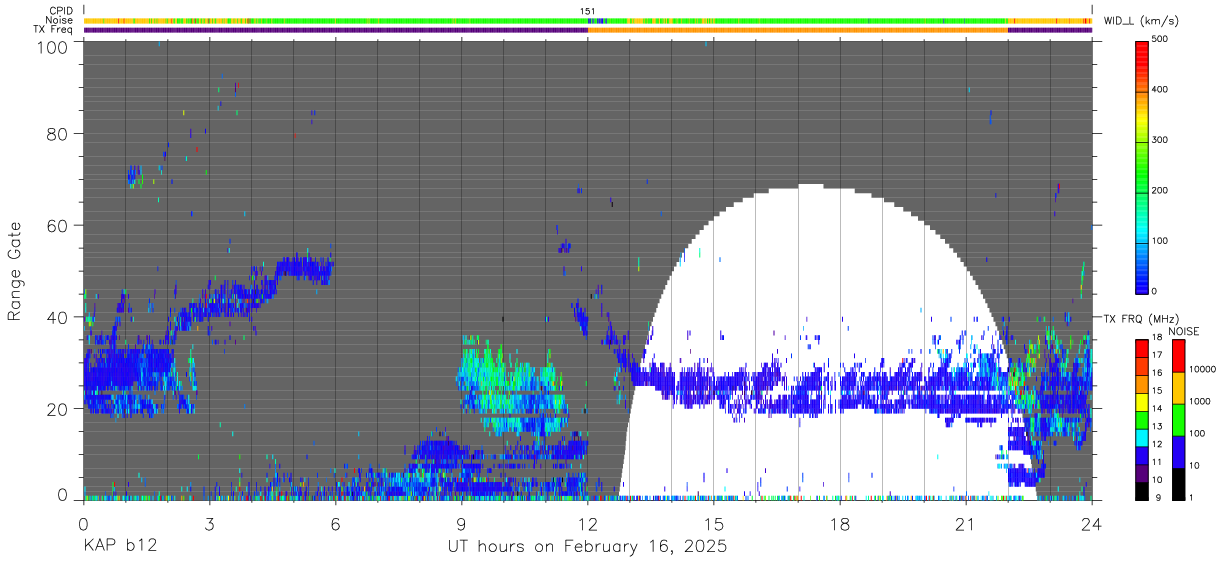This screenshot has width=1228, height=567.
Task: Click the 1 label at noise legend bottom
Action: tap(1190, 497)
